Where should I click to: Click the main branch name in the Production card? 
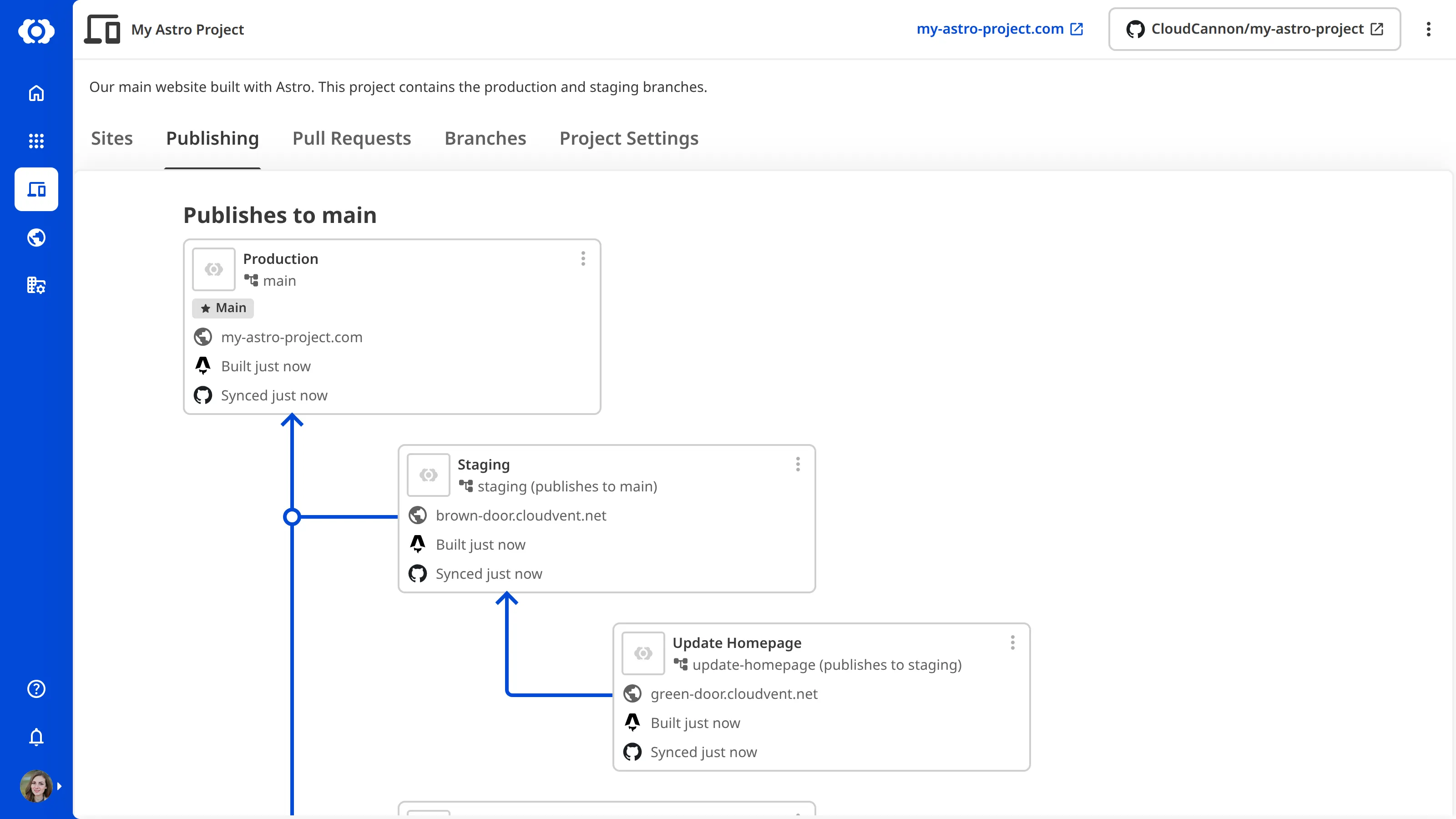pos(280,281)
